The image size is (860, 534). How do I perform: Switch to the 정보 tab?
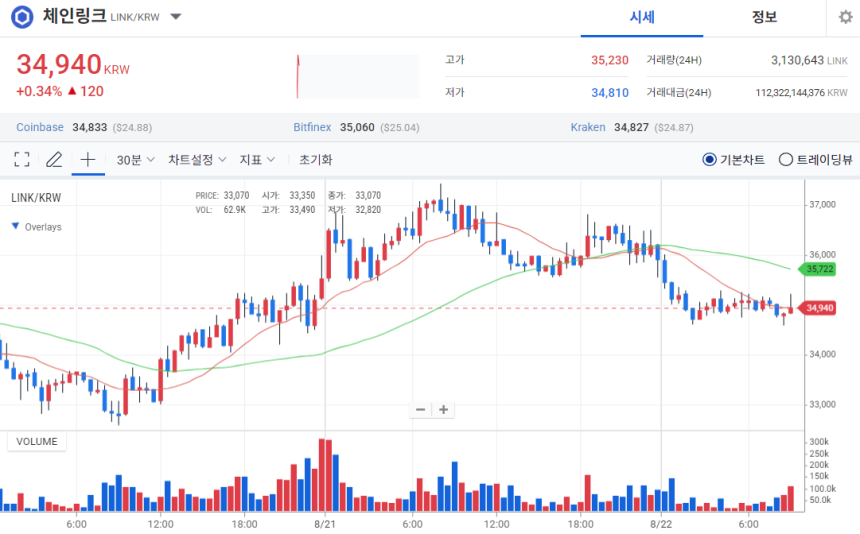click(764, 17)
